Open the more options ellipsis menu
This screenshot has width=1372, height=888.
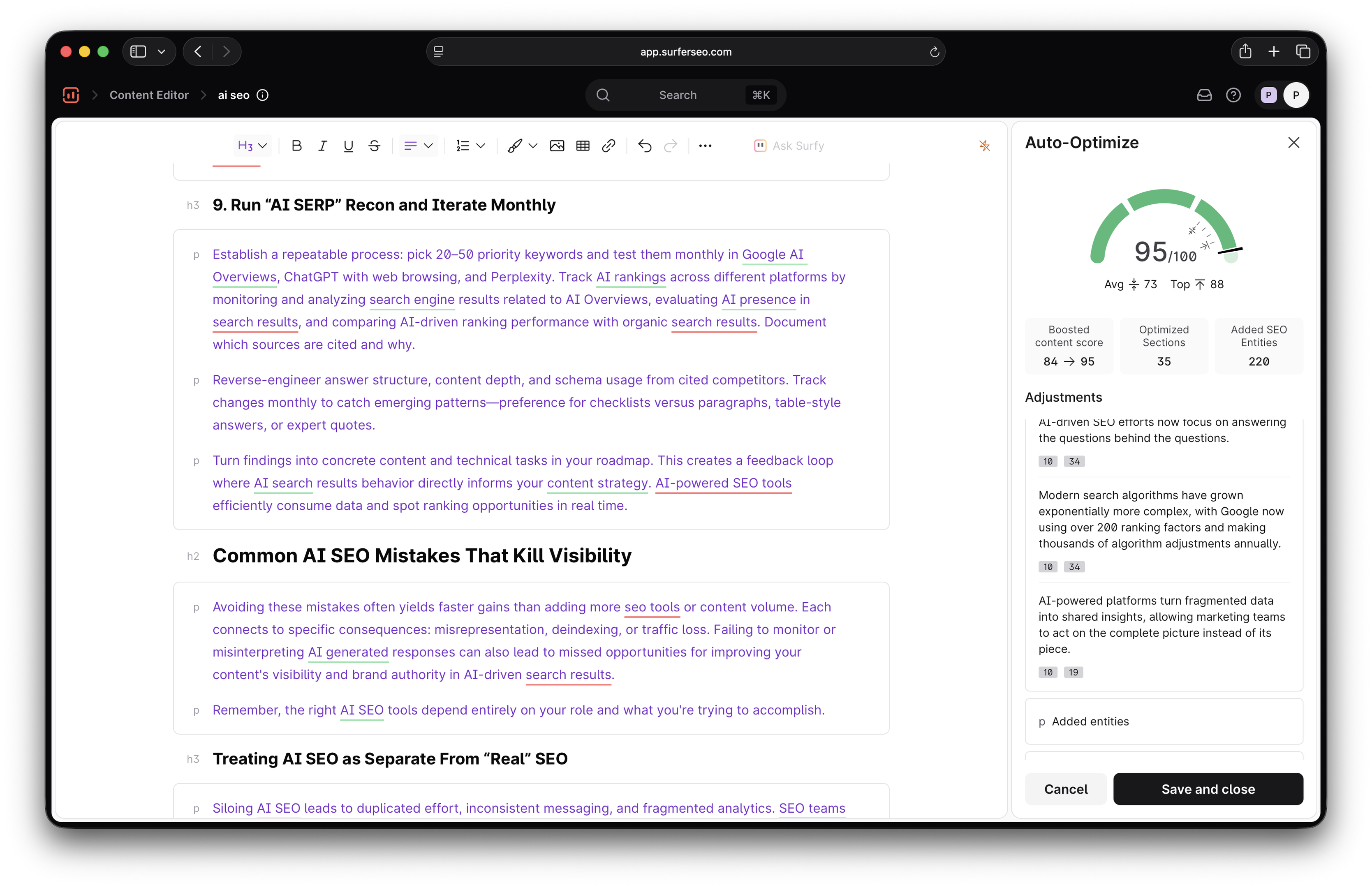(705, 146)
